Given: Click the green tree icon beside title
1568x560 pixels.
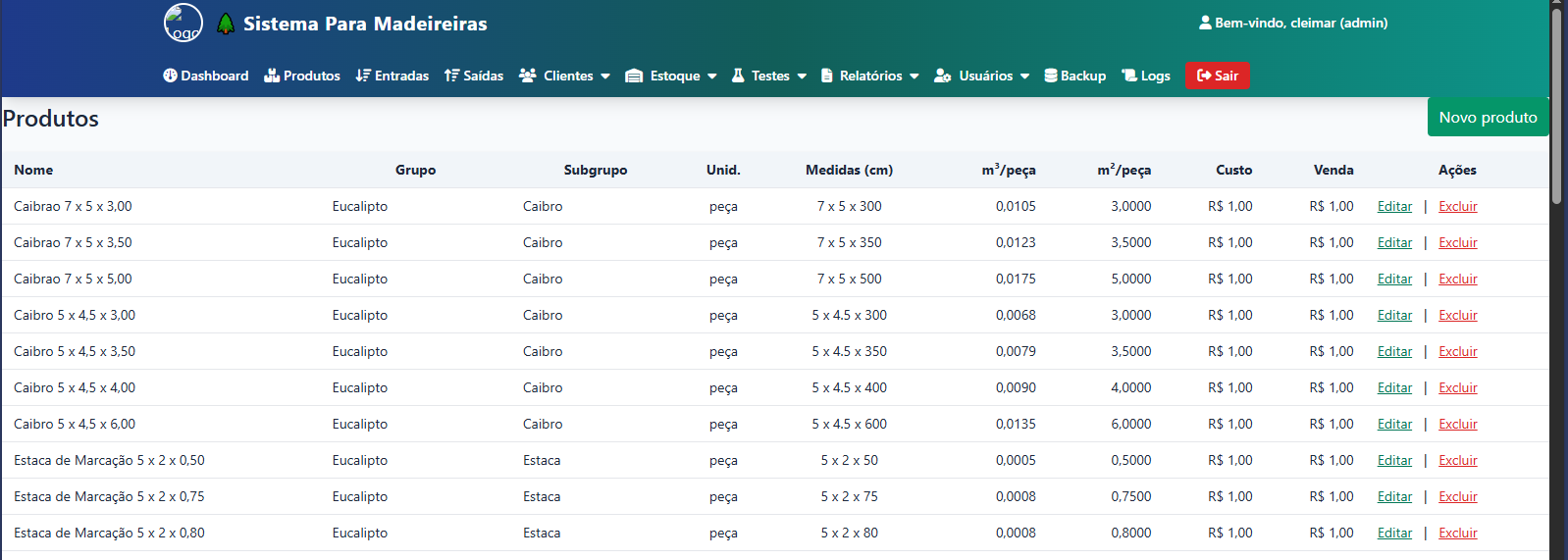Looking at the screenshot, I should (x=226, y=24).
